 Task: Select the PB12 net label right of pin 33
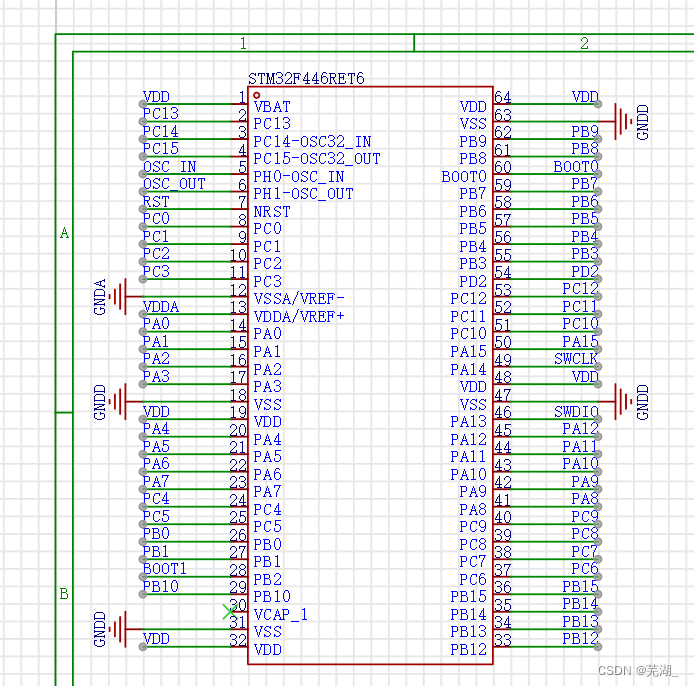click(x=580, y=639)
